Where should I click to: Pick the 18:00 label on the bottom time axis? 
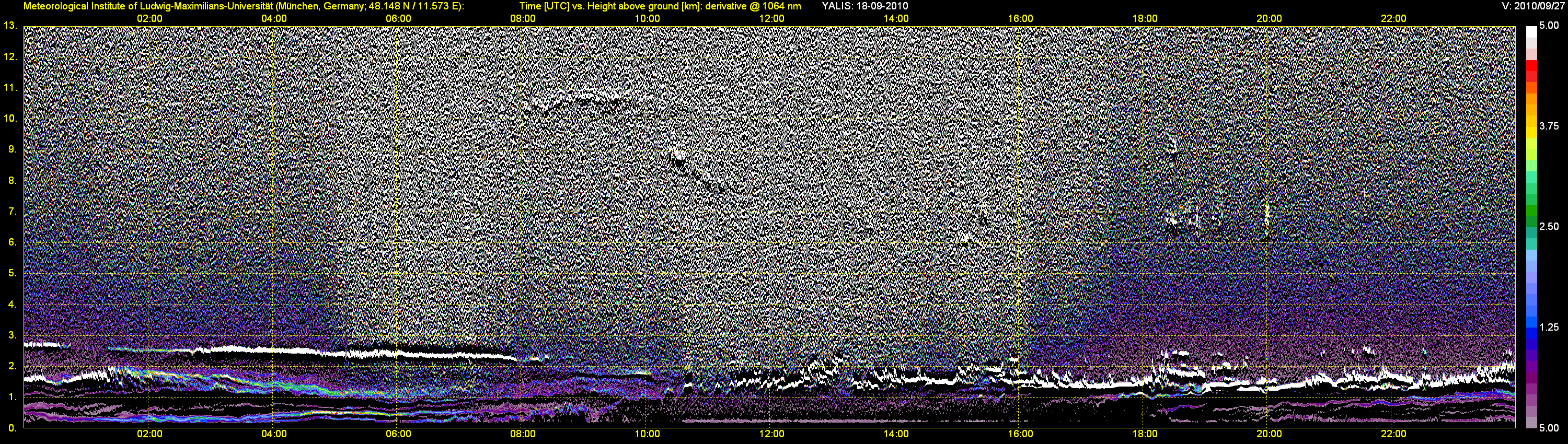pos(1144,434)
